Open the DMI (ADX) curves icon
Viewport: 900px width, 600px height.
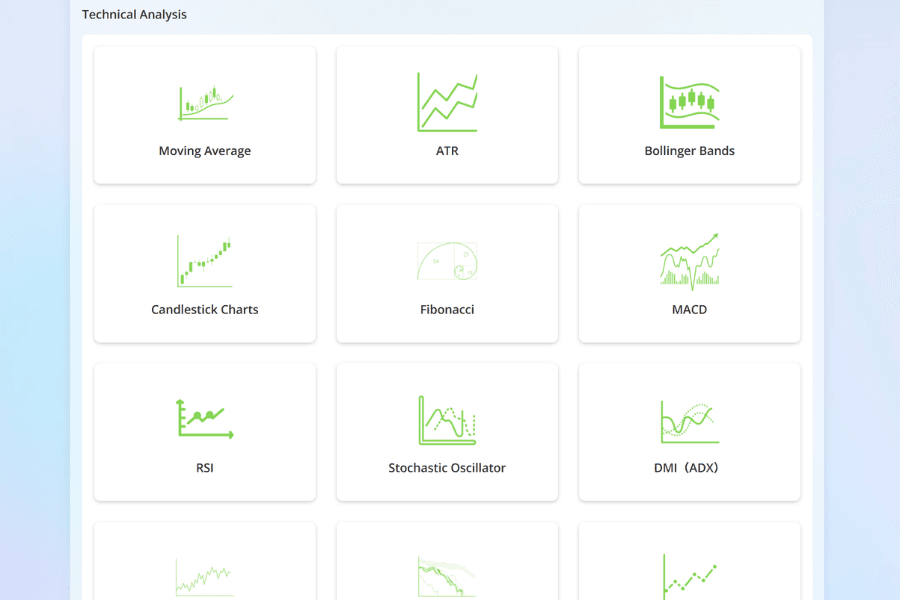pyautogui.click(x=689, y=422)
